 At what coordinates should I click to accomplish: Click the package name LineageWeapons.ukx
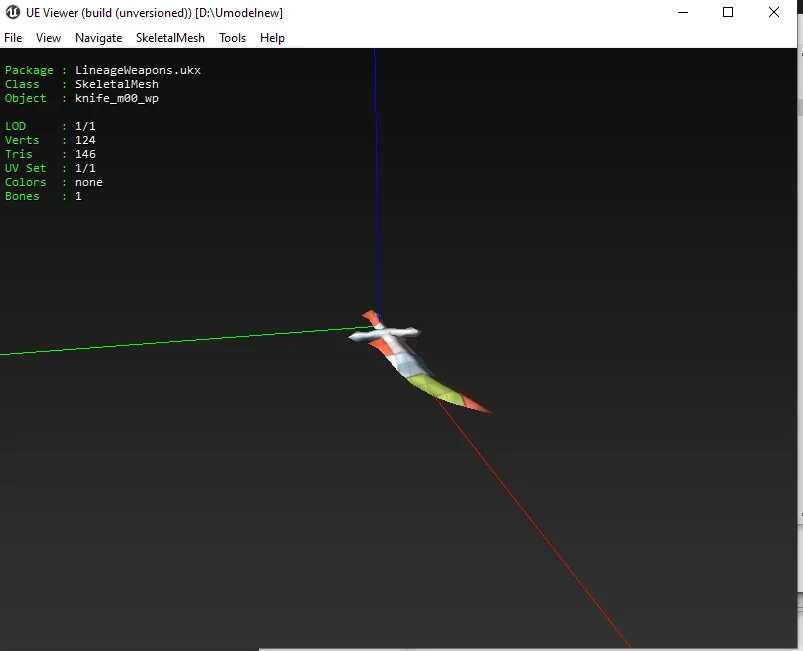tap(138, 70)
